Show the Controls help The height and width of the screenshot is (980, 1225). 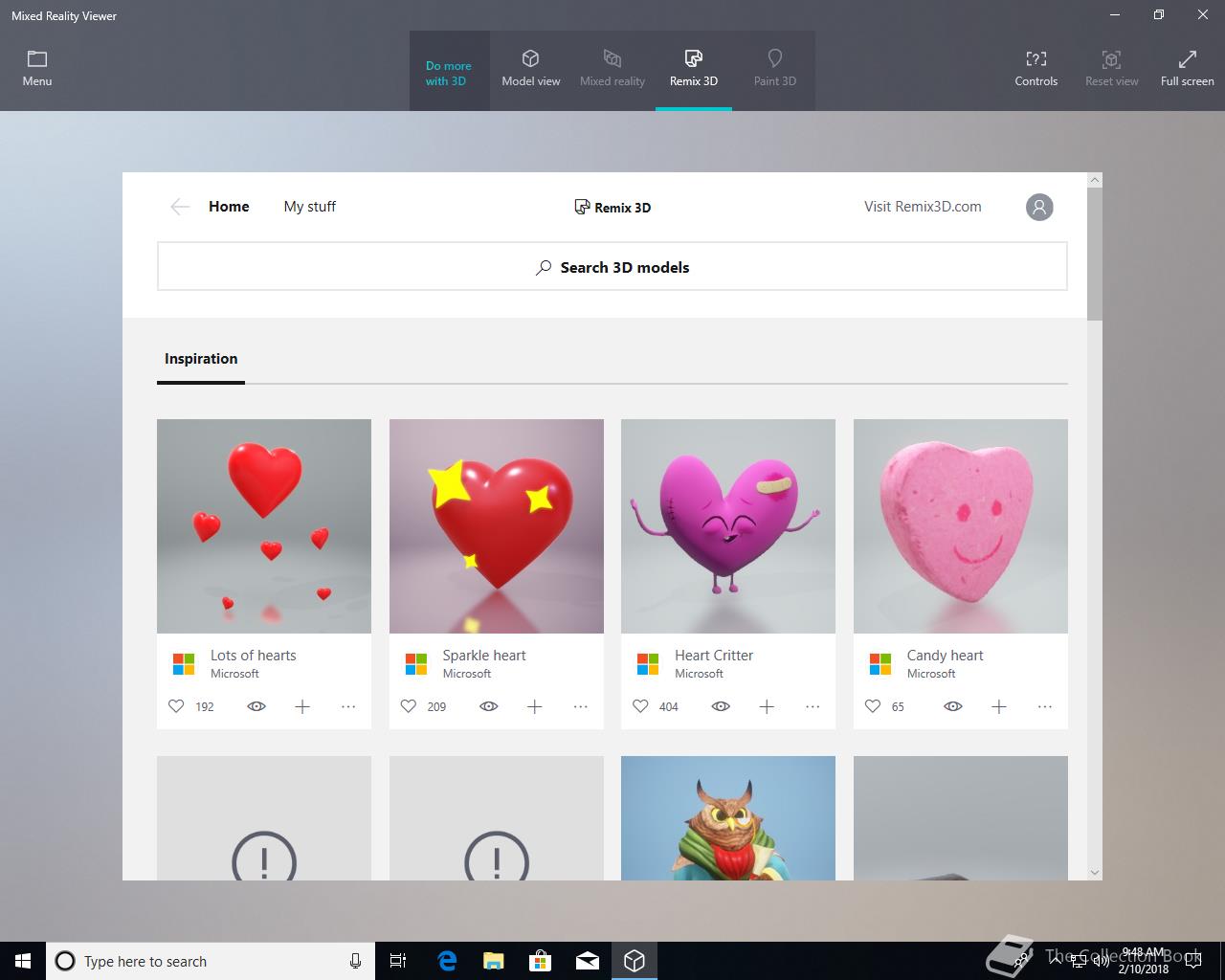click(1036, 70)
